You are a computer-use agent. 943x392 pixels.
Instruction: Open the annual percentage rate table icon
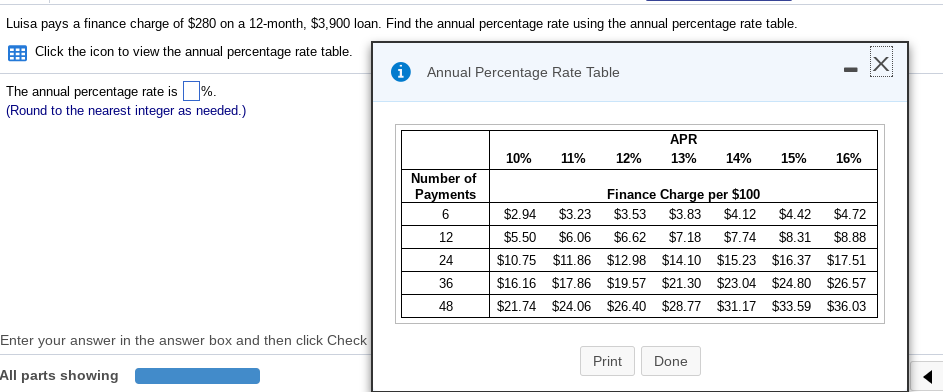click(17, 53)
